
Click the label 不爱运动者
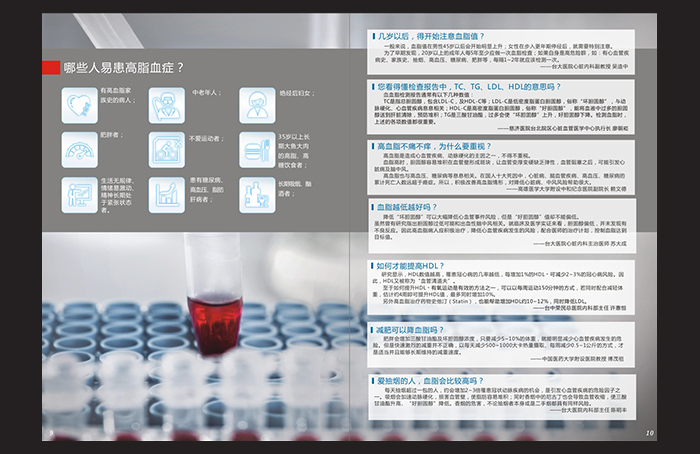point(206,138)
